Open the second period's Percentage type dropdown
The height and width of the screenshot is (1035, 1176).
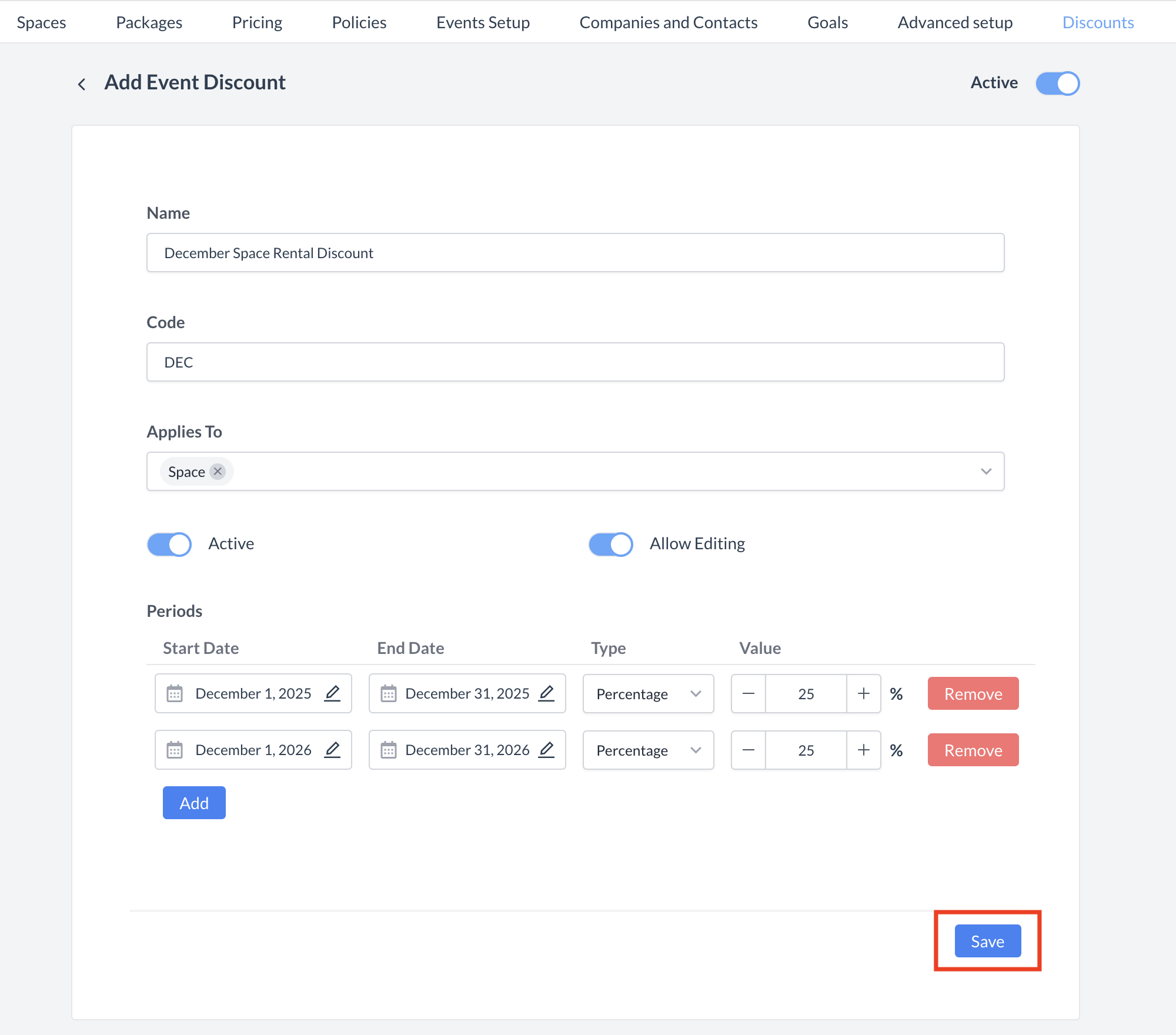point(648,750)
